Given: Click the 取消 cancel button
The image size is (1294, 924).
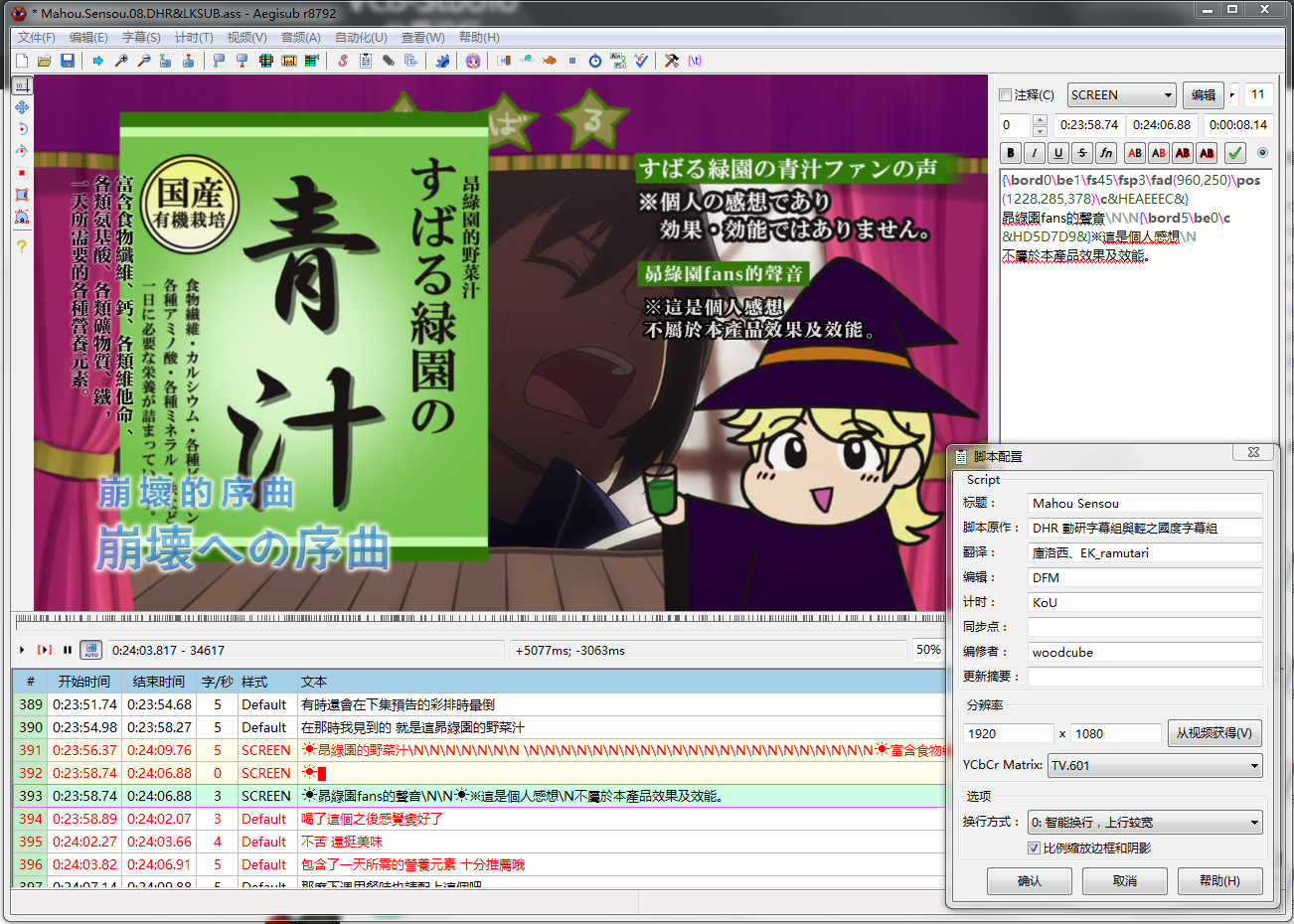Looking at the screenshot, I should click(1125, 881).
